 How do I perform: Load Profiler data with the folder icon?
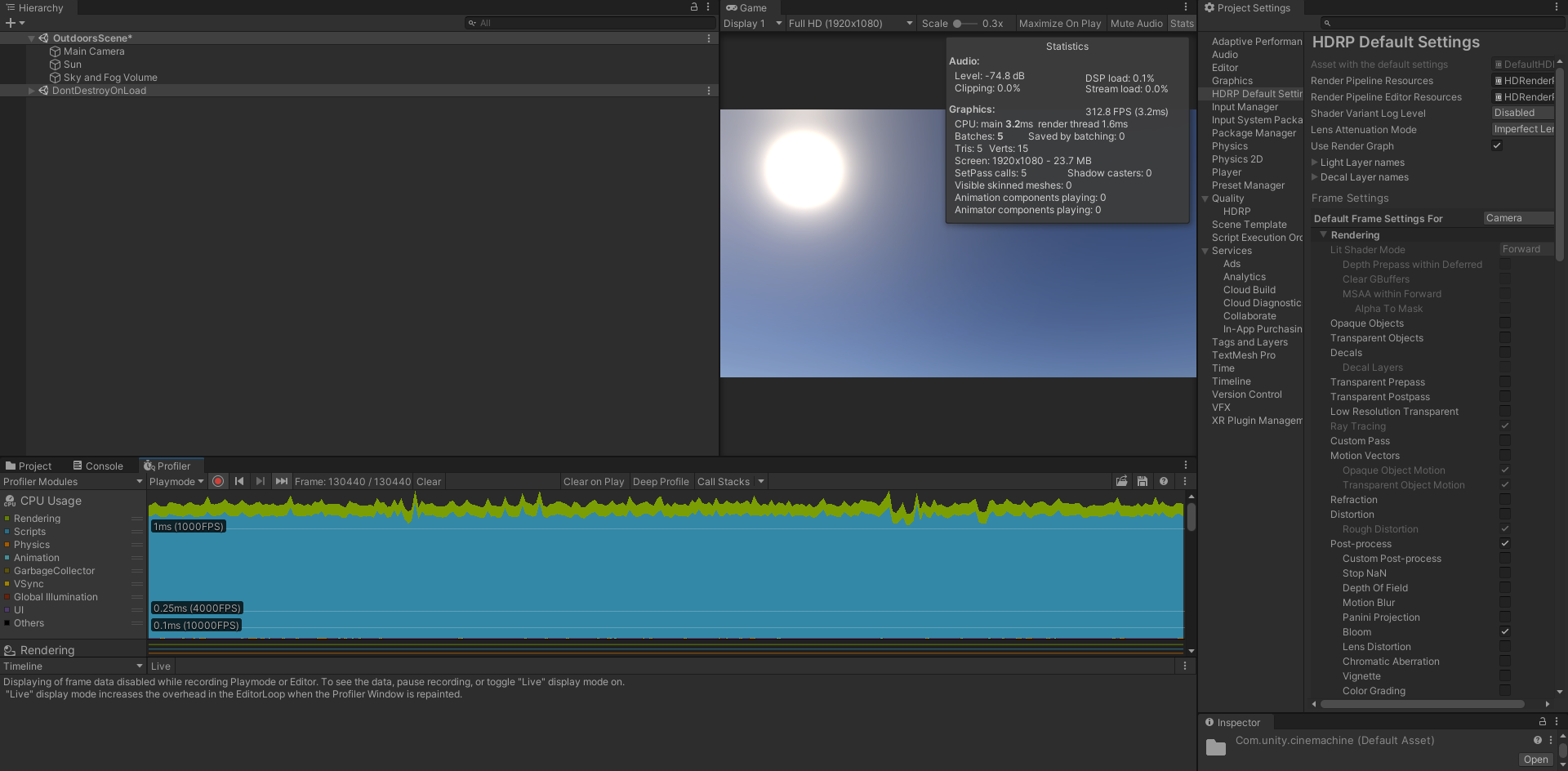click(x=1121, y=481)
